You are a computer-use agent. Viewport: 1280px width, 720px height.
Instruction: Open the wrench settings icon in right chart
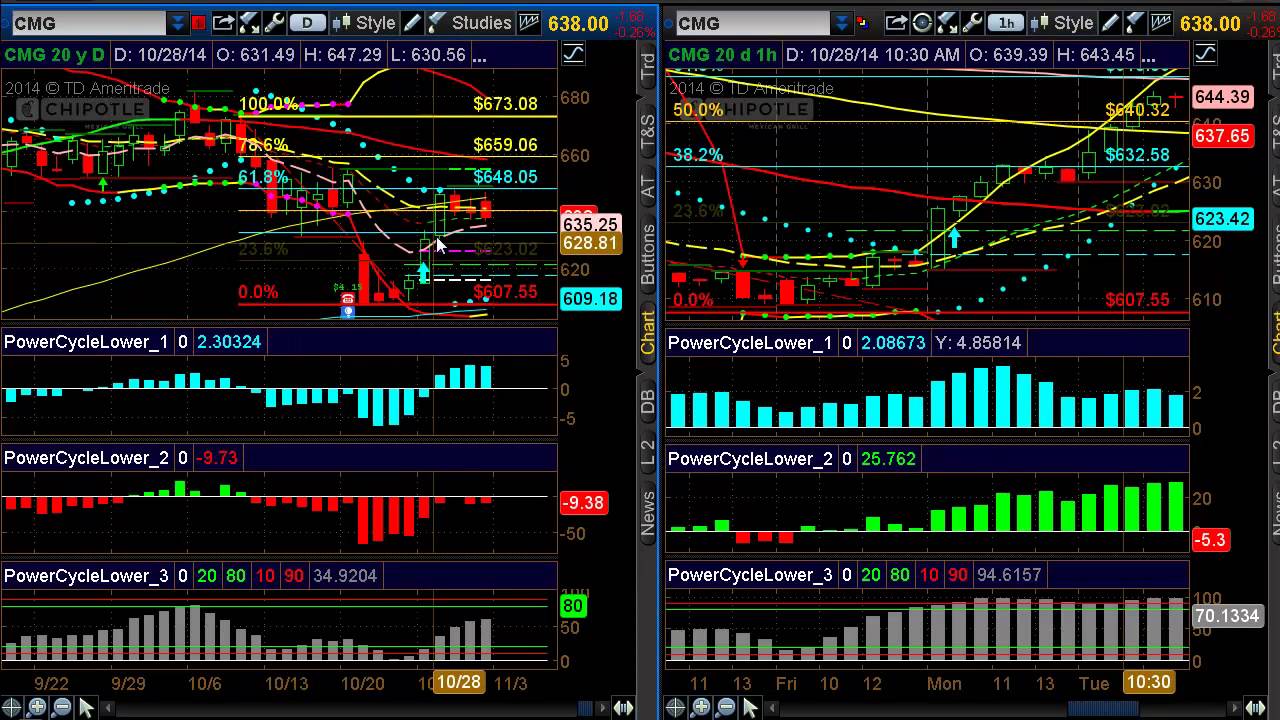point(971,22)
